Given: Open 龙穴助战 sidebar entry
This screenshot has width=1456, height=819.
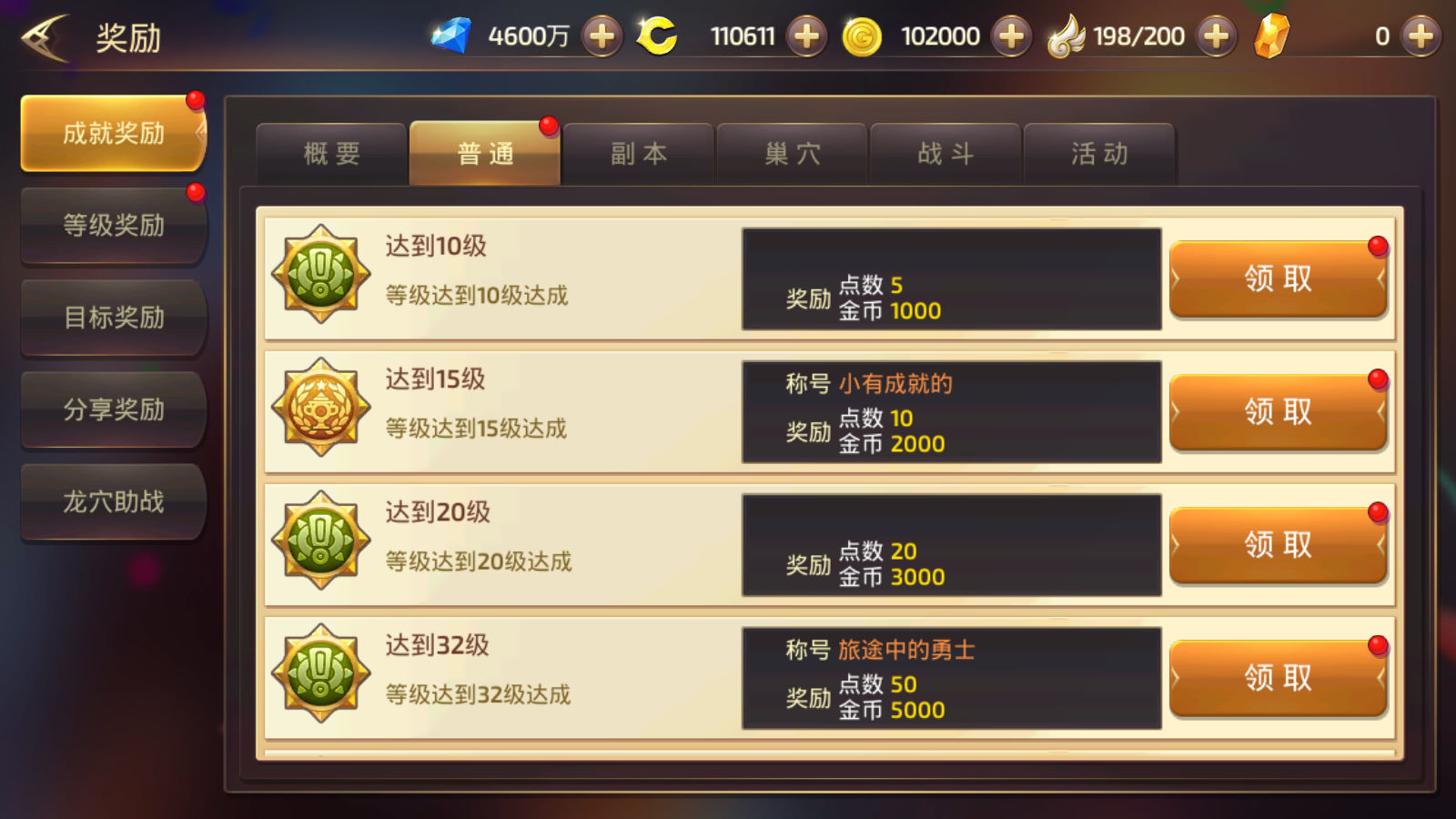Looking at the screenshot, I should pyautogui.click(x=114, y=501).
